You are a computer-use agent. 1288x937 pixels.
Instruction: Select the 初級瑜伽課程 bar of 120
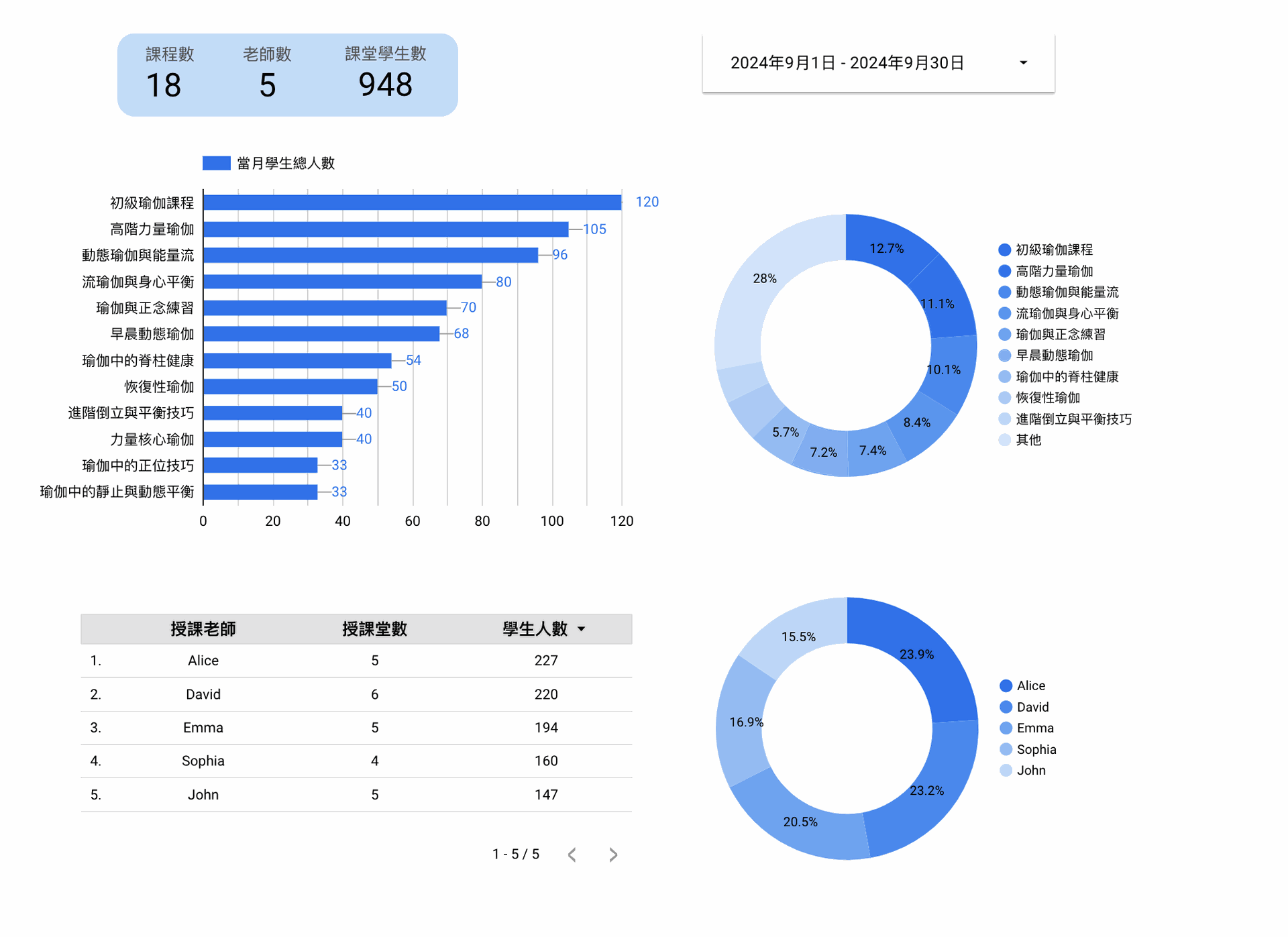point(412,203)
